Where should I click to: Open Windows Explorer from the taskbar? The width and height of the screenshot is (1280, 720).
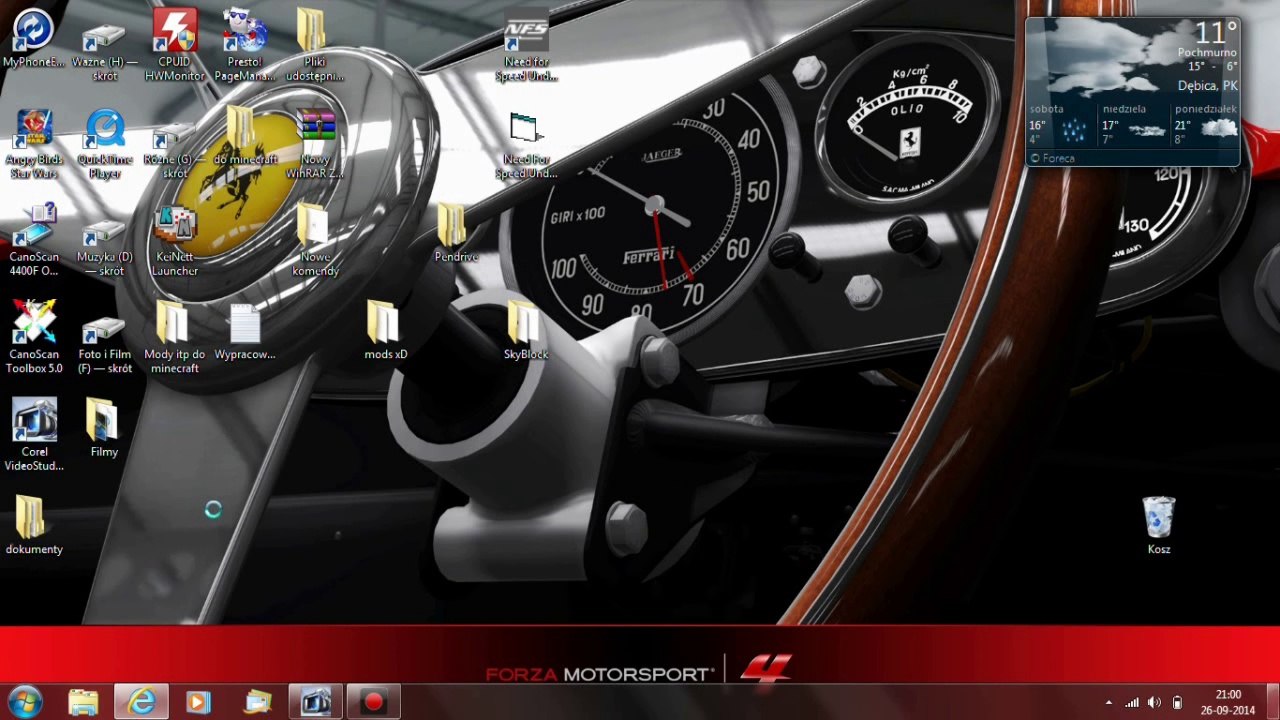pos(84,702)
